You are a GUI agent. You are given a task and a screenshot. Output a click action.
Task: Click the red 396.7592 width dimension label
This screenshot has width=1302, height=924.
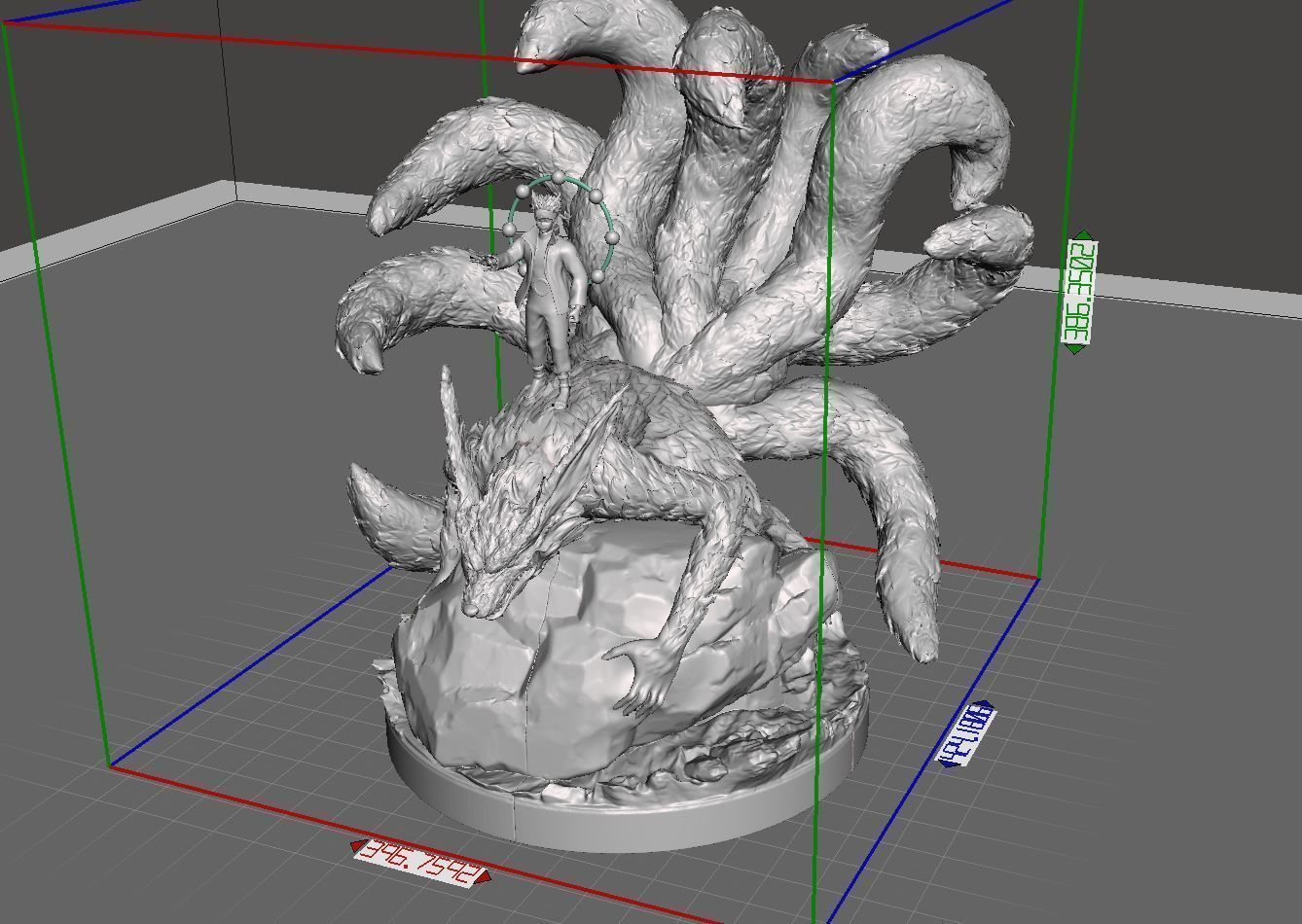420,863
